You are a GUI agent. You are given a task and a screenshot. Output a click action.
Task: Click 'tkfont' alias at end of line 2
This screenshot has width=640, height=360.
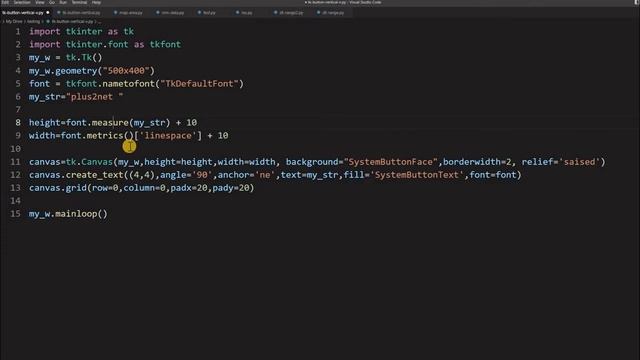(165, 44)
